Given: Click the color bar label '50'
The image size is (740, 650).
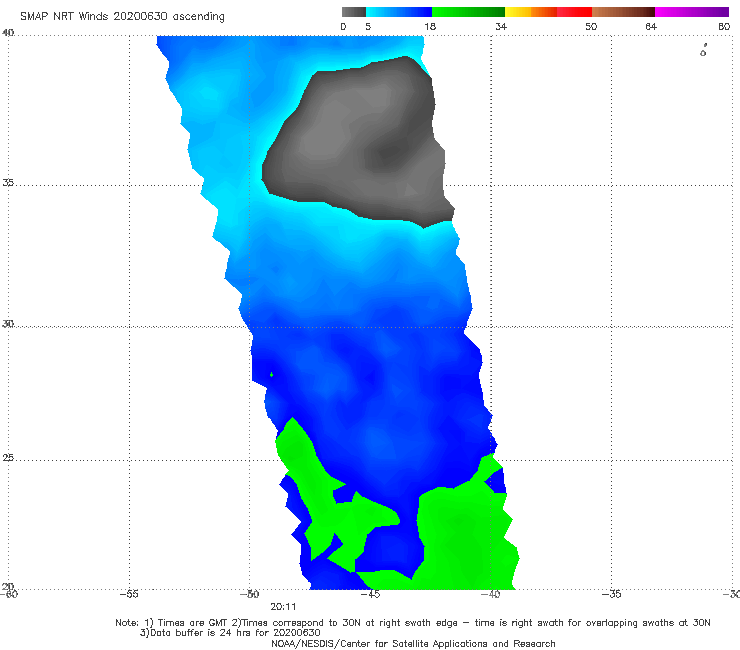Looking at the screenshot, I should point(591,26).
